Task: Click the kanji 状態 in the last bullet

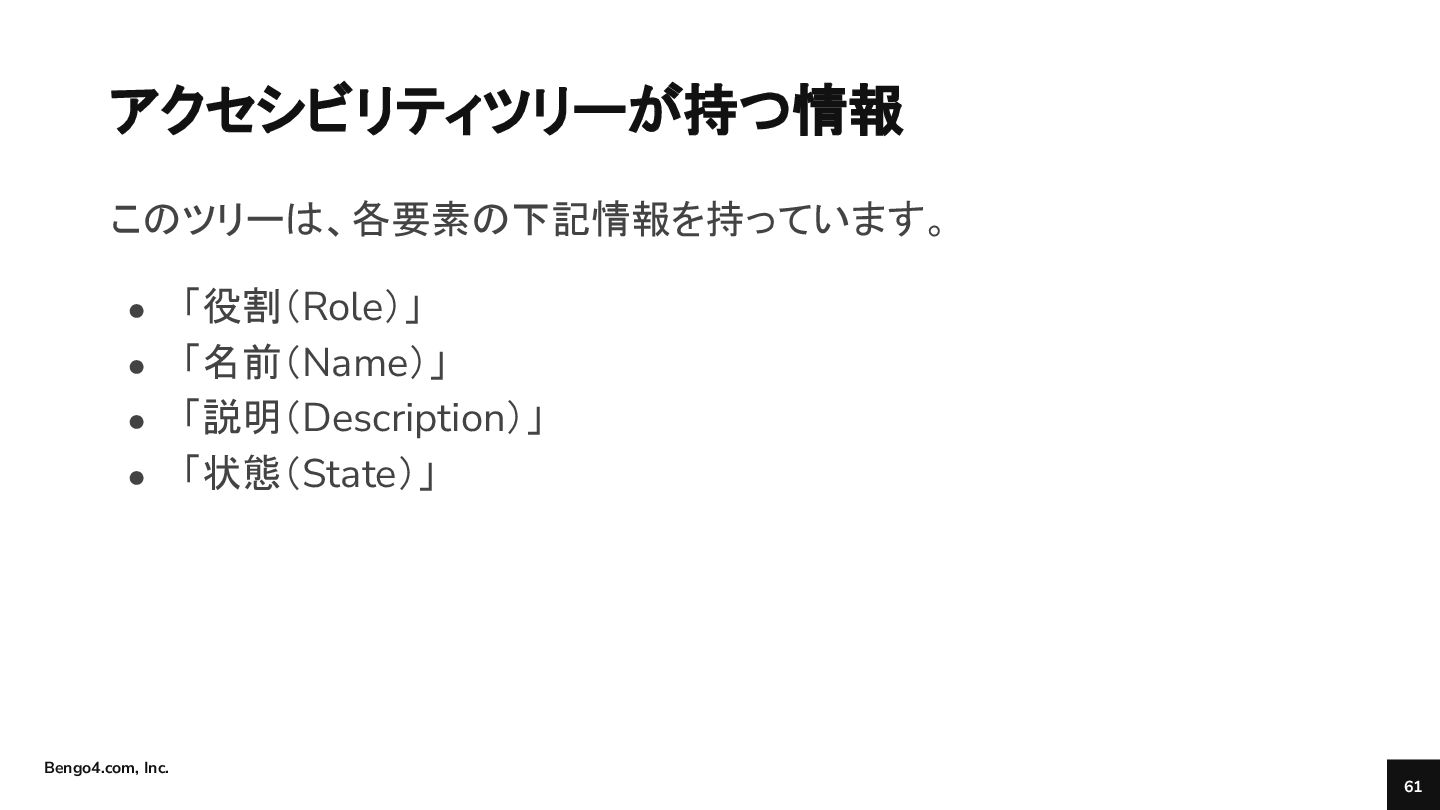Action: [x=242, y=474]
